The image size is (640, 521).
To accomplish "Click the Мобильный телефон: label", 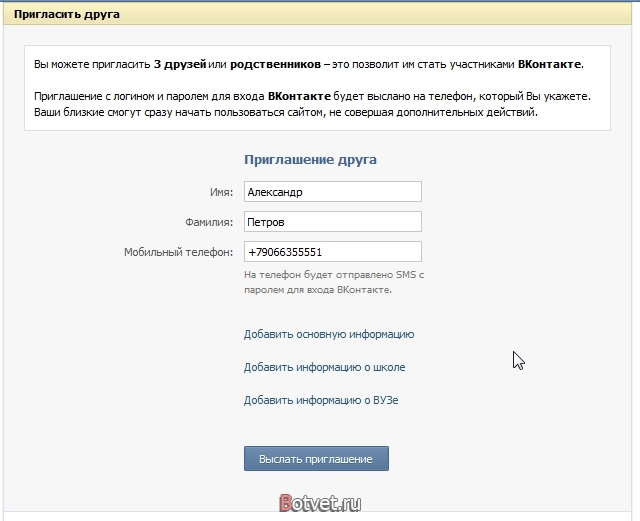I will coord(179,252).
